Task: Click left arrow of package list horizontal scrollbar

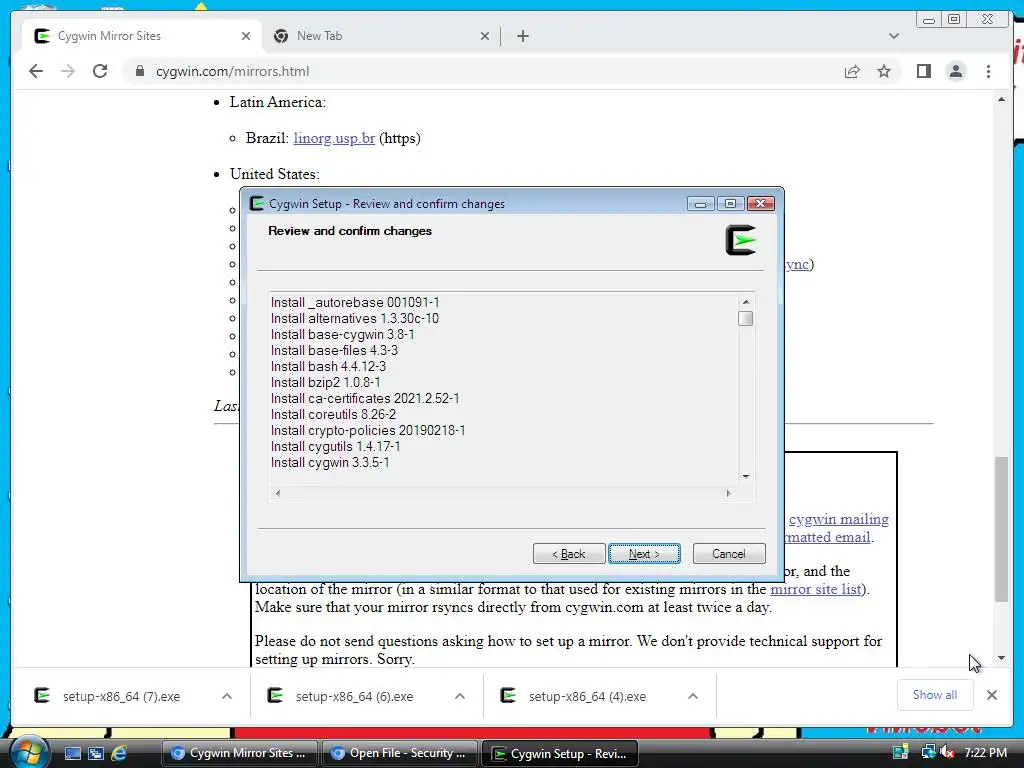Action: (x=278, y=493)
